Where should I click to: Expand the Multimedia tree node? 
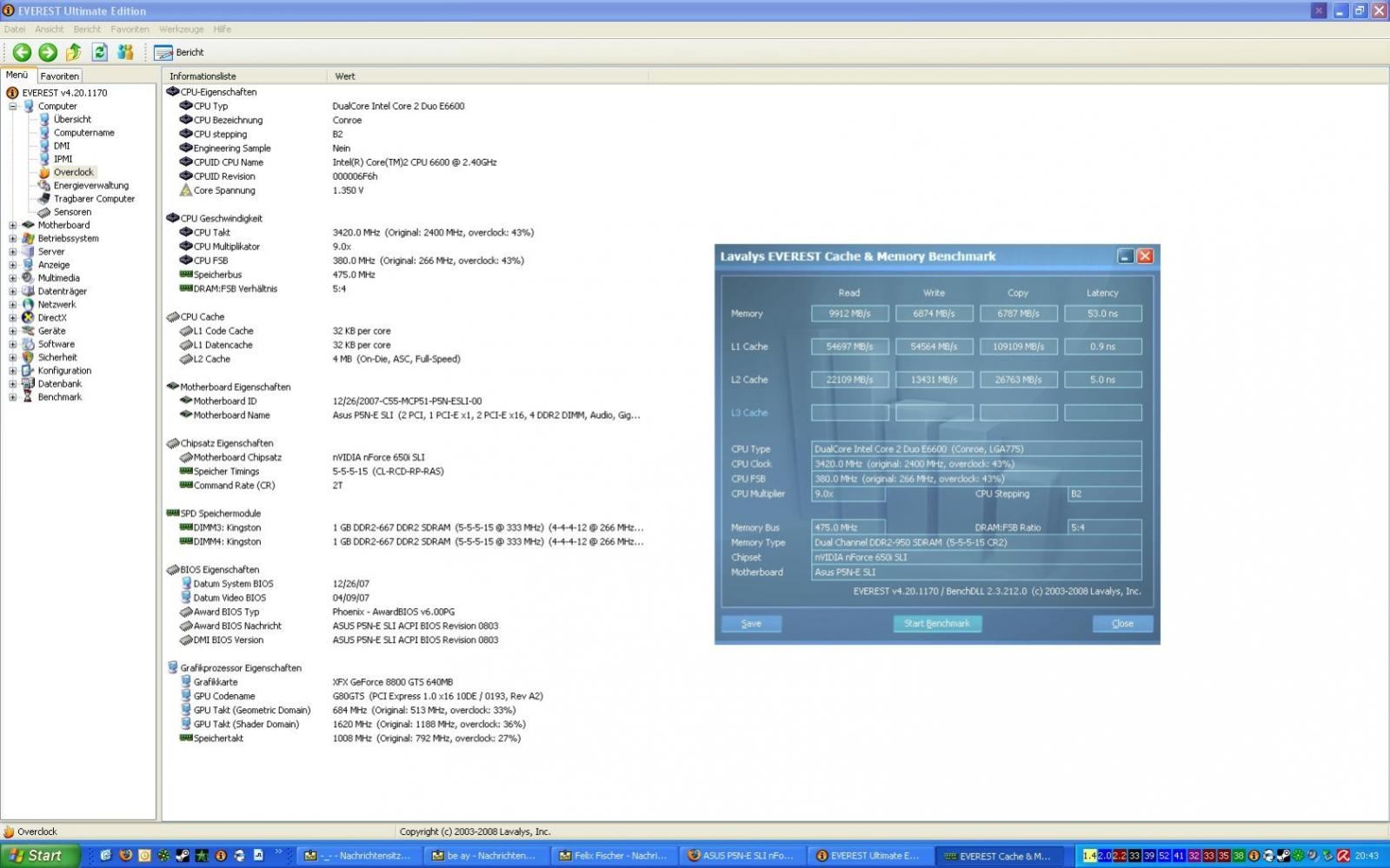pyautogui.click(x=12, y=278)
